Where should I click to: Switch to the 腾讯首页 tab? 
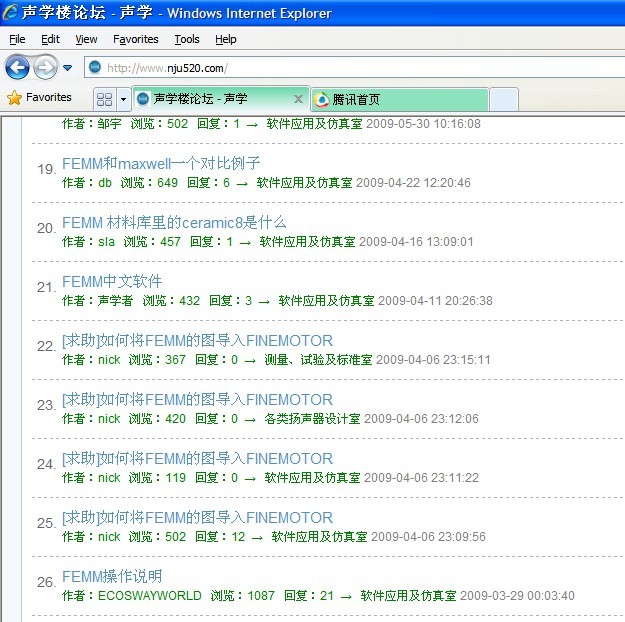click(398, 99)
